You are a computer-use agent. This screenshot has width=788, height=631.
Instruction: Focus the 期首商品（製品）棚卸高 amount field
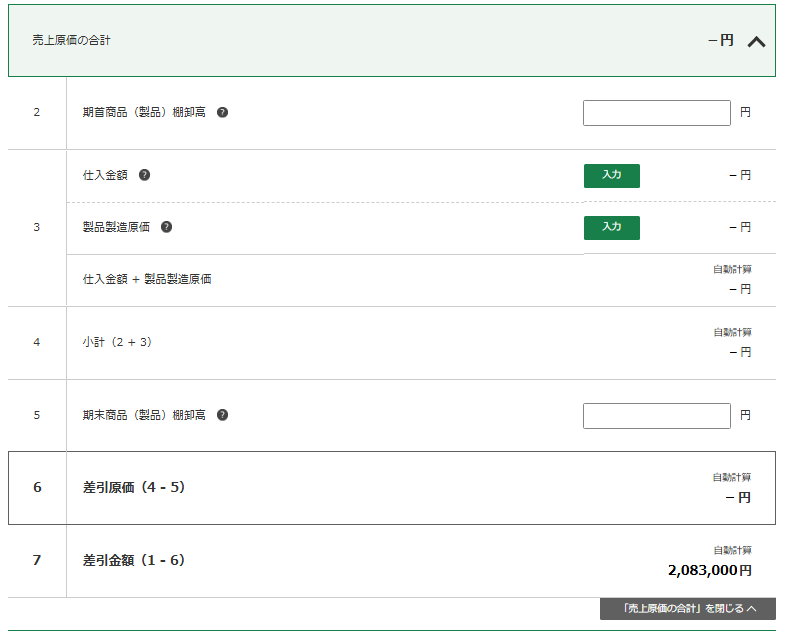(656, 113)
